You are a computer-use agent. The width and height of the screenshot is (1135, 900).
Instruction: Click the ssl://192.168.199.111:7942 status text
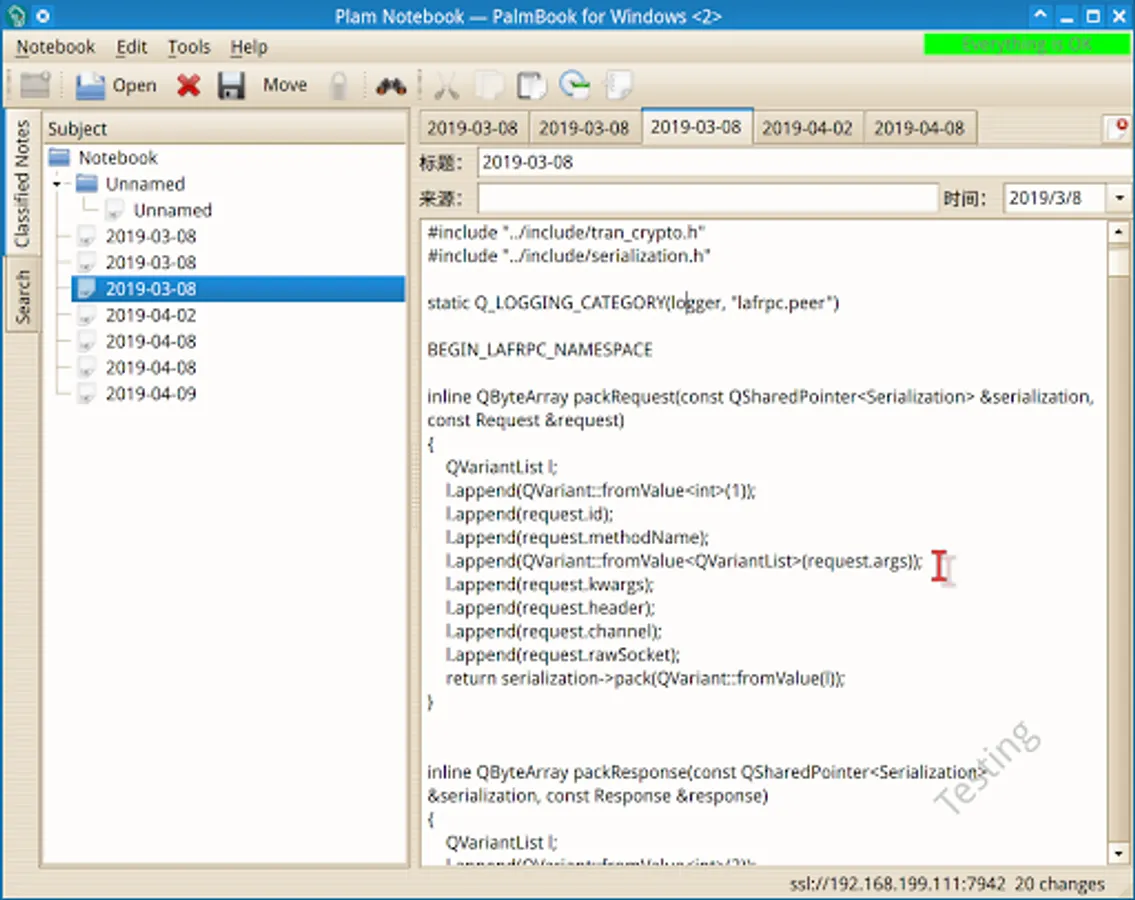(x=898, y=884)
